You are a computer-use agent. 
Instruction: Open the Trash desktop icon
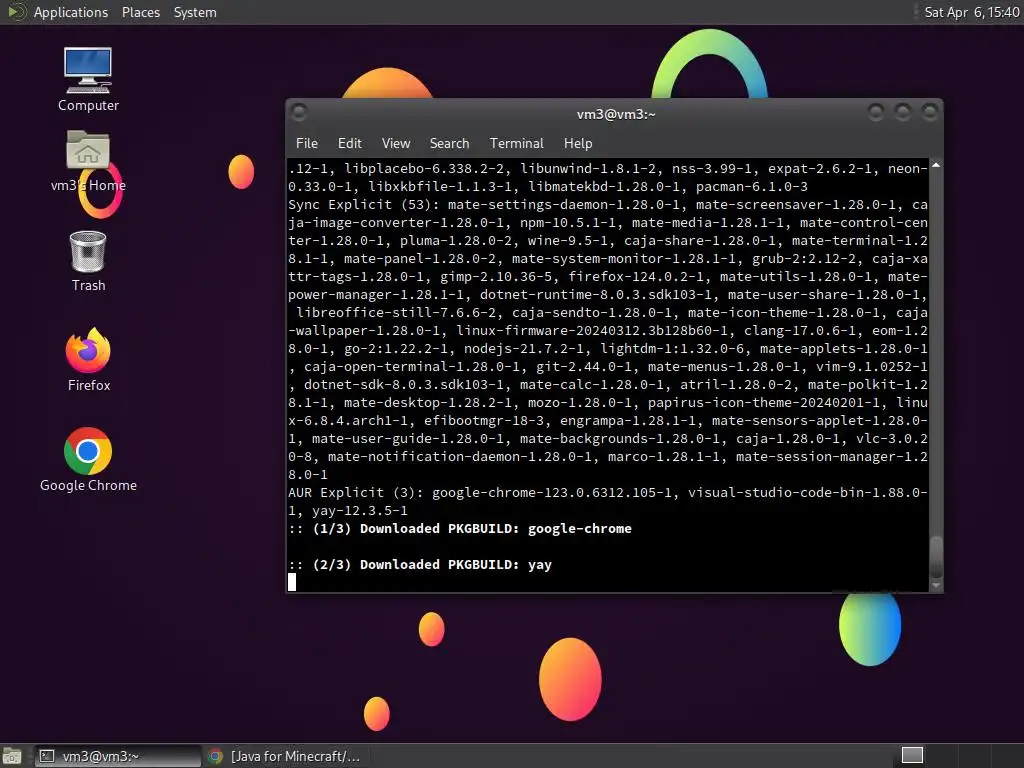pos(88,261)
